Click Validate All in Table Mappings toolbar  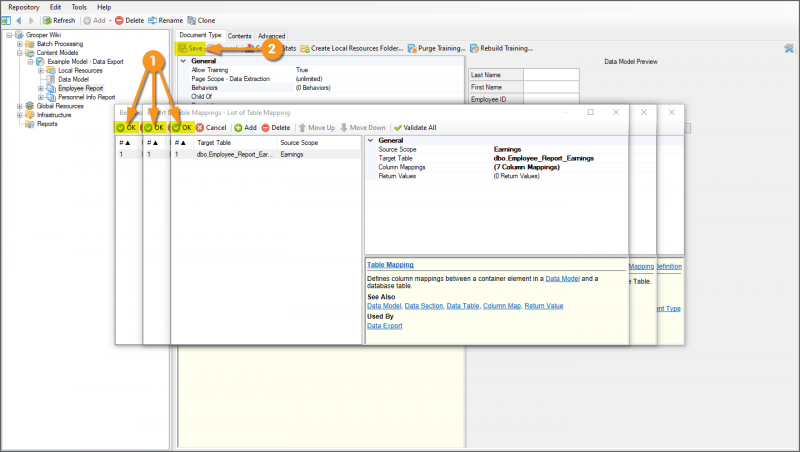[415, 128]
